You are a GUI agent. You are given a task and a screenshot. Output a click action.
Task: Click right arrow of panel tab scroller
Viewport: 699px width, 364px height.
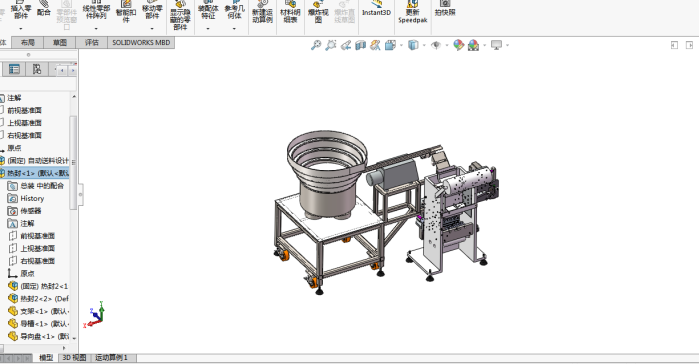coord(72,70)
